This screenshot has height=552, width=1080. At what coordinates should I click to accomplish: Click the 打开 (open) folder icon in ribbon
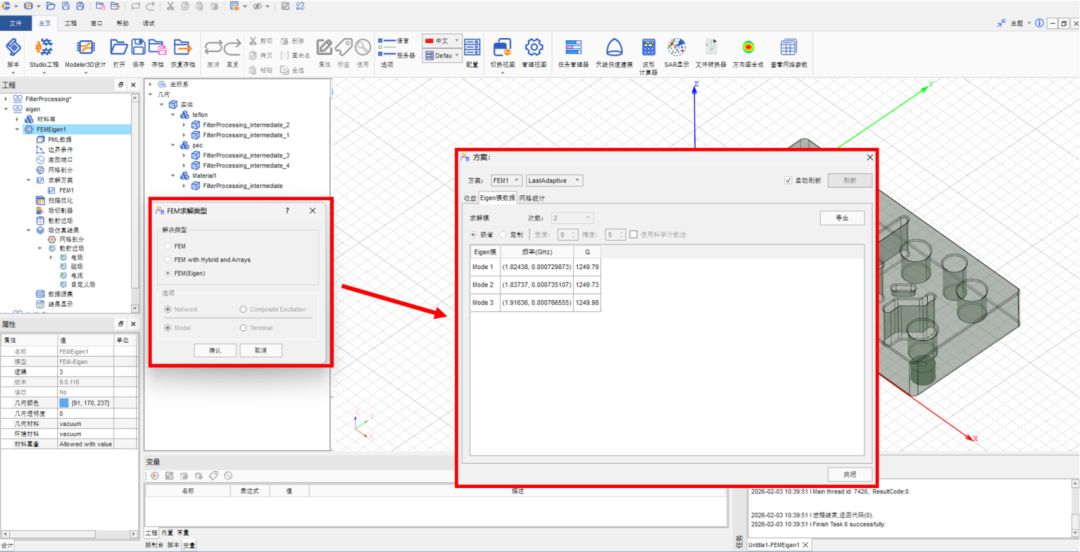pyautogui.click(x=119, y=47)
